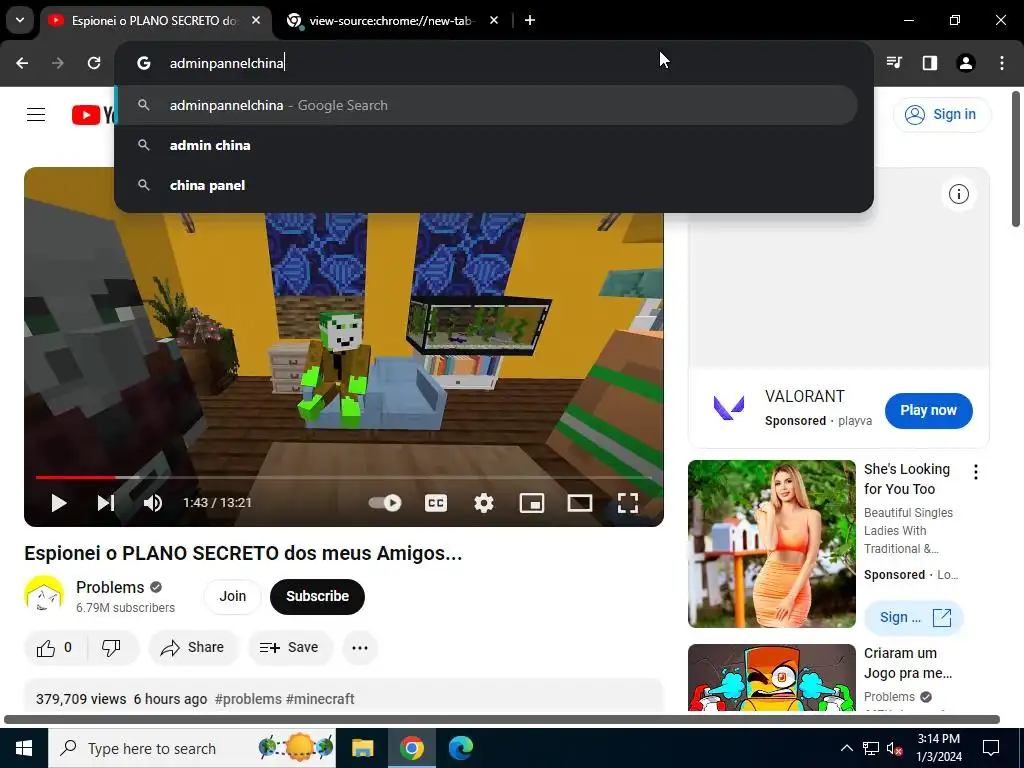The image size is (1024, 768).
Task: Reload the current page
Action: pyautogui.click(x=94, y=63)
